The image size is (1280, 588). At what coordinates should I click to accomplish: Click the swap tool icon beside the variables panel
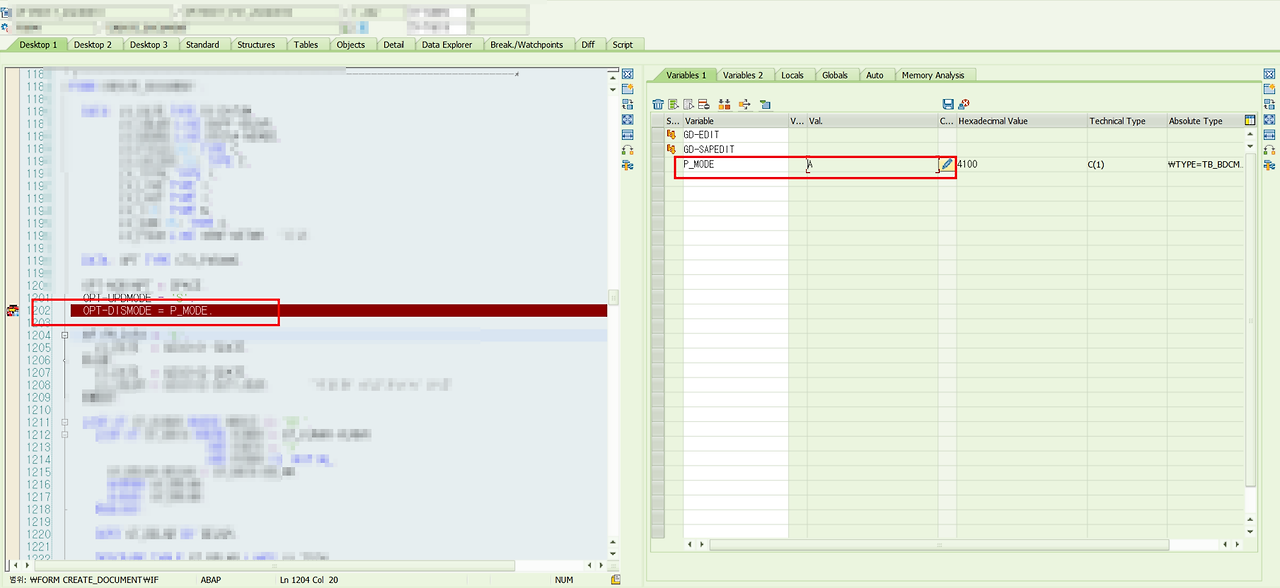click(1270, 150)
